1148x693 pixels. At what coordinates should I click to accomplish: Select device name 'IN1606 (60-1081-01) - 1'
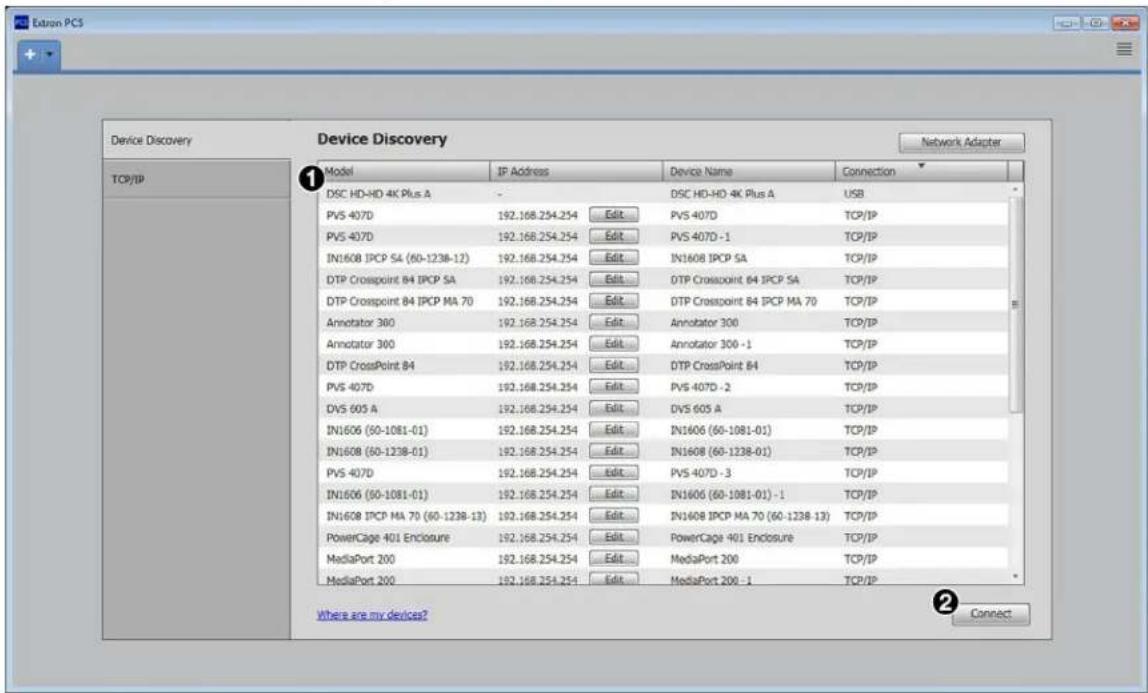click(x=727, y=495)
